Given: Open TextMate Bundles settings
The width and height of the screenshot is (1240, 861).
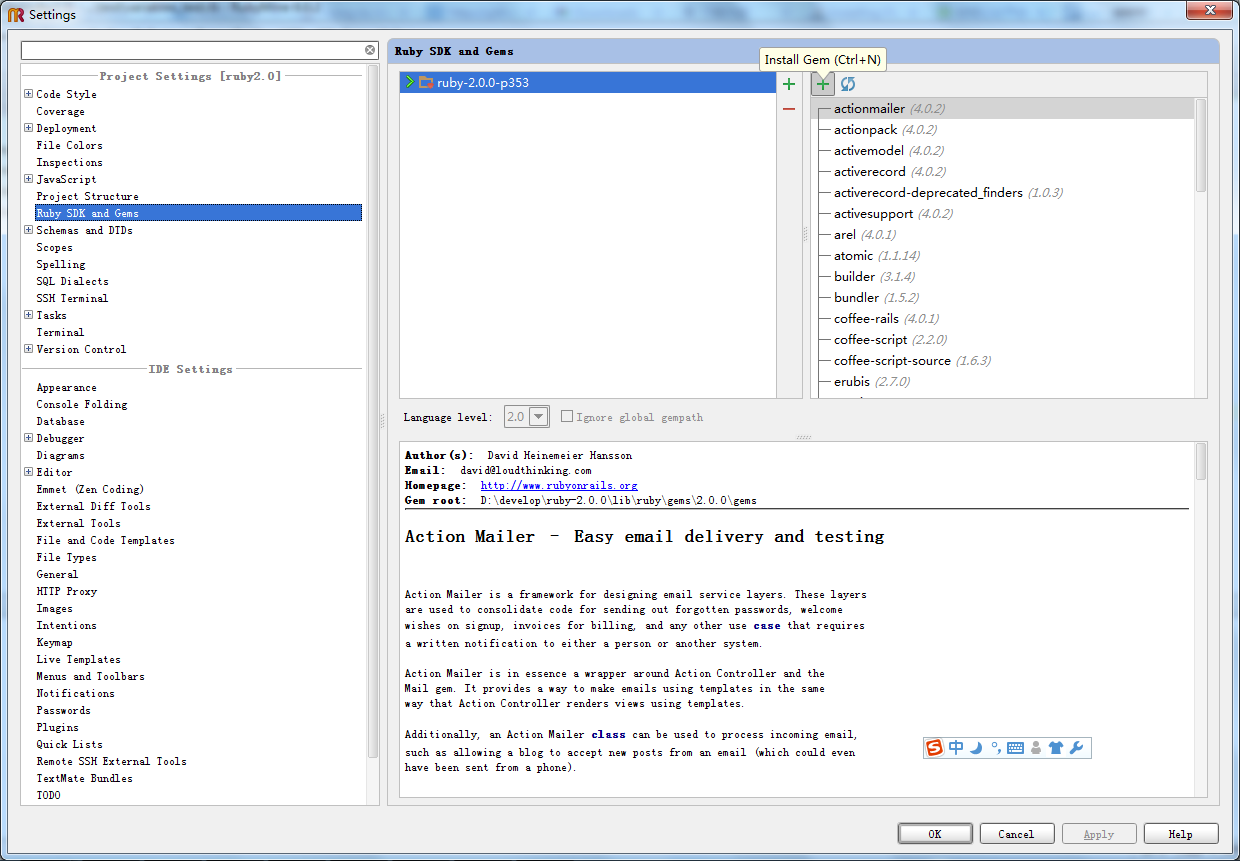Looking at the screenshot, I should click(x=85, y=778).
